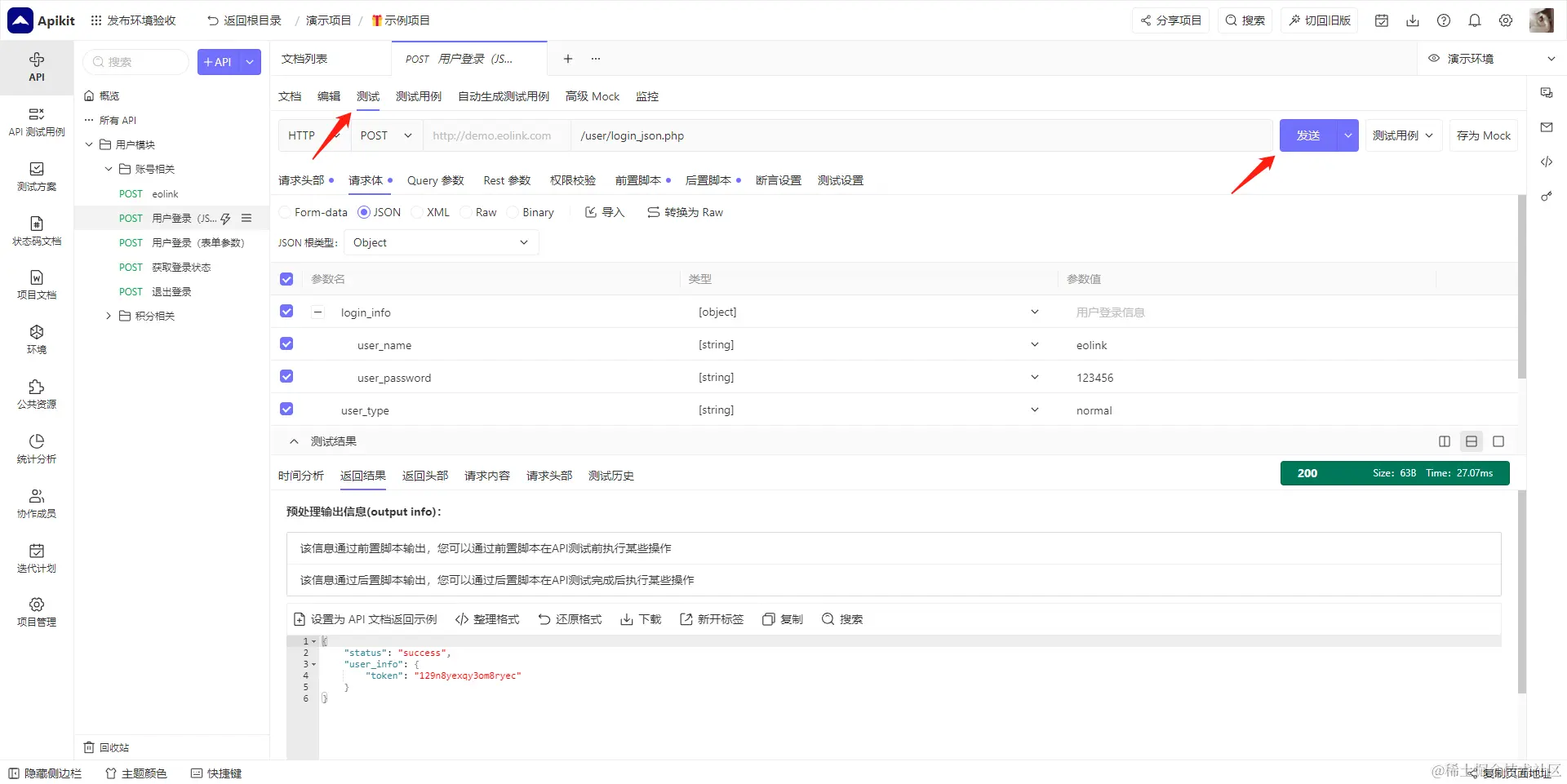This screenshot has height=784, width=1567.
Task: Open the notifications bell
Action: click(x=1475, y=20)
